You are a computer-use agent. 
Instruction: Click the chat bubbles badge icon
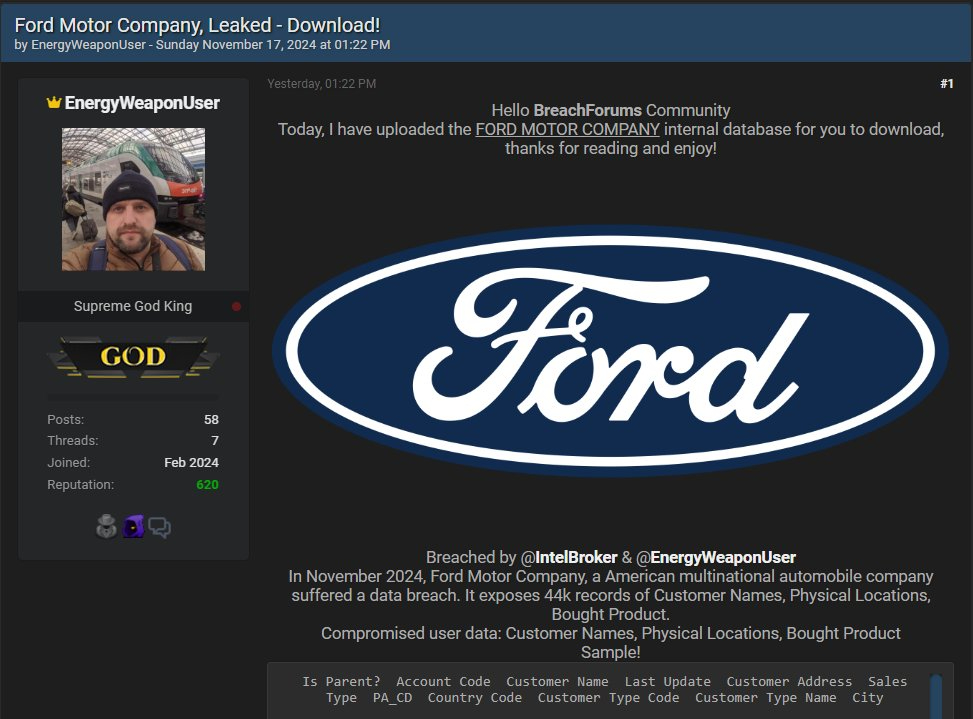point(160,527)
